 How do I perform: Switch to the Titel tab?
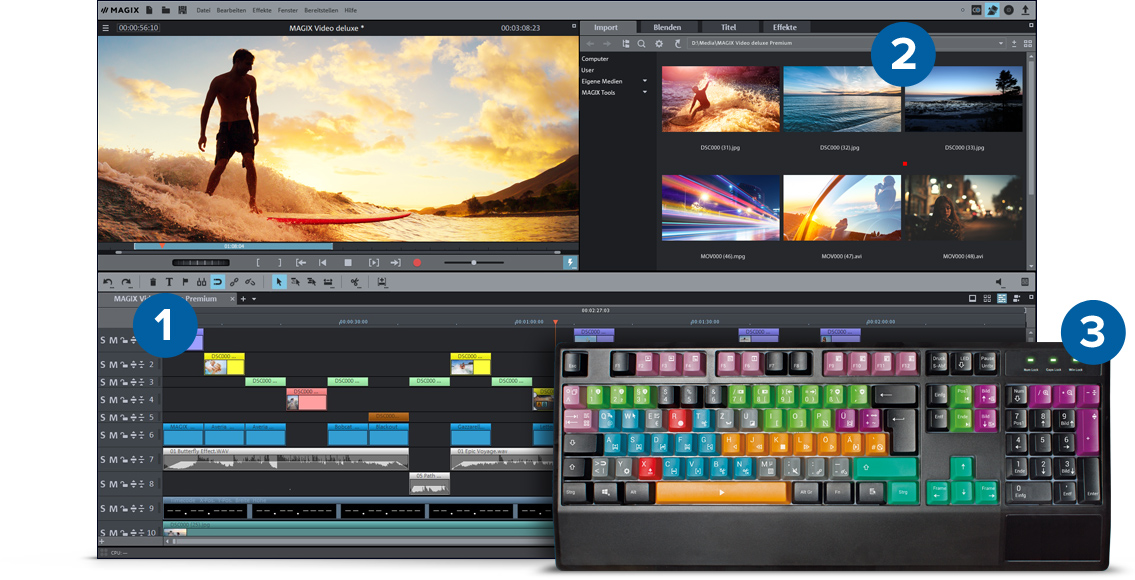728,28
